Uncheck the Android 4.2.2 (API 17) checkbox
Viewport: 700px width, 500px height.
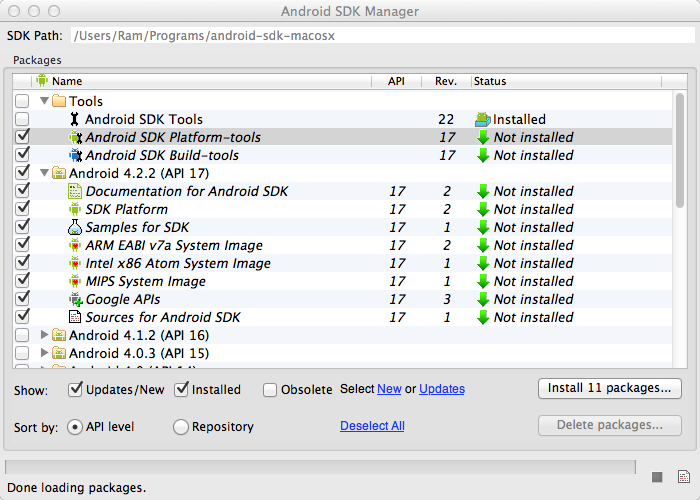(x=22, y=172)
